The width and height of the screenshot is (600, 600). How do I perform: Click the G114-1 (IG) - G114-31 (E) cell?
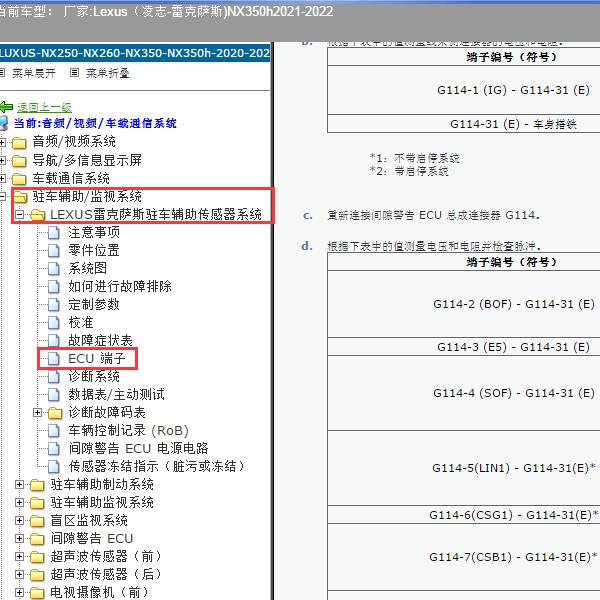513,90
